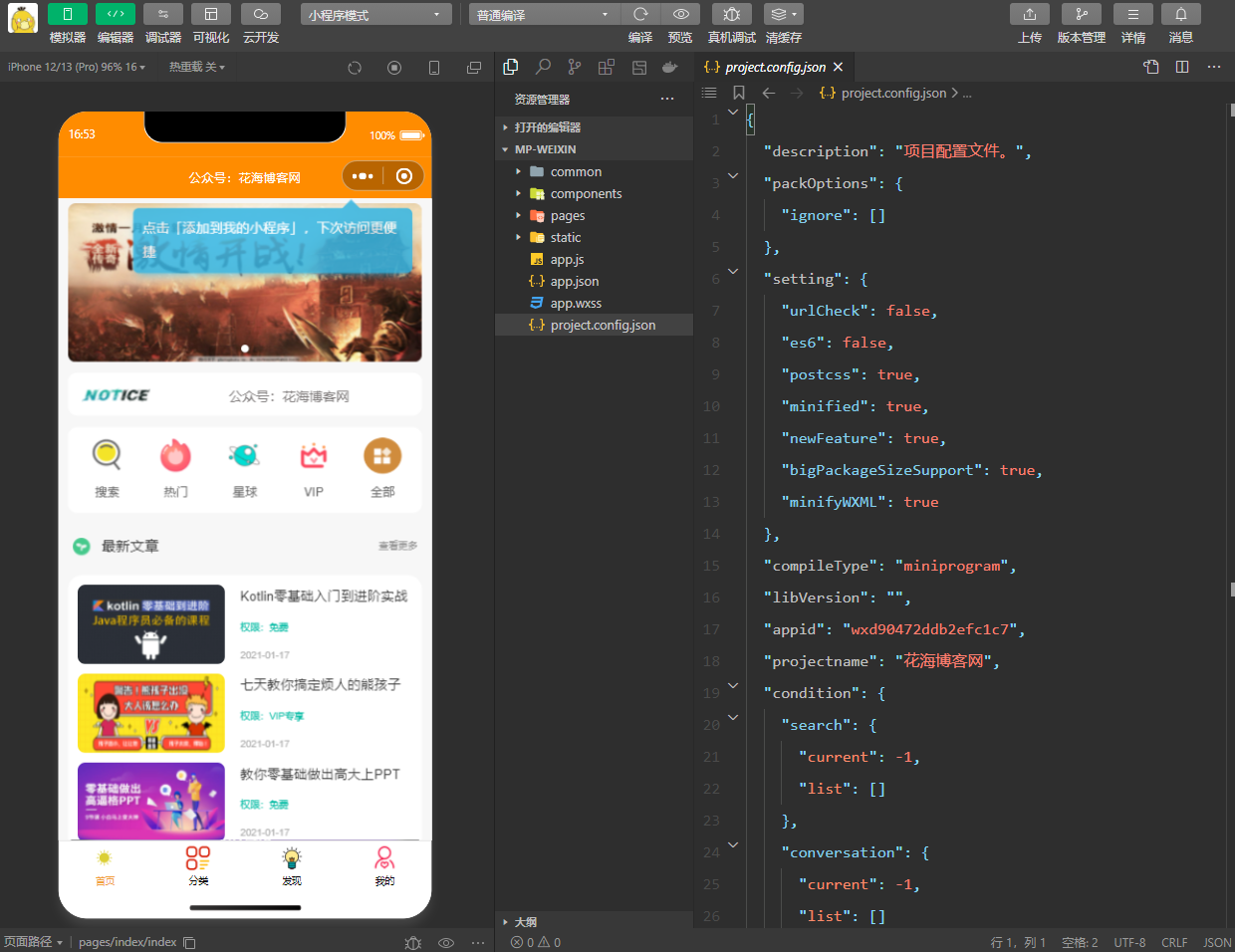The image size is (1235, 952).
Task: Change the JSON language mode
Action: [x=1217, y=942]
